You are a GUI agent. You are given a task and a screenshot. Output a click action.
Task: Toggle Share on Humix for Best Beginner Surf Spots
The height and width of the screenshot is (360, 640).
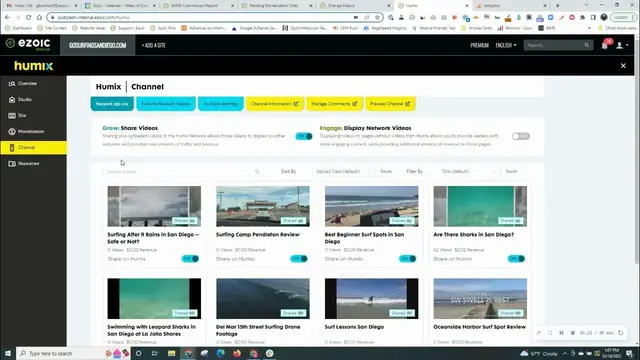coord(407,259)
